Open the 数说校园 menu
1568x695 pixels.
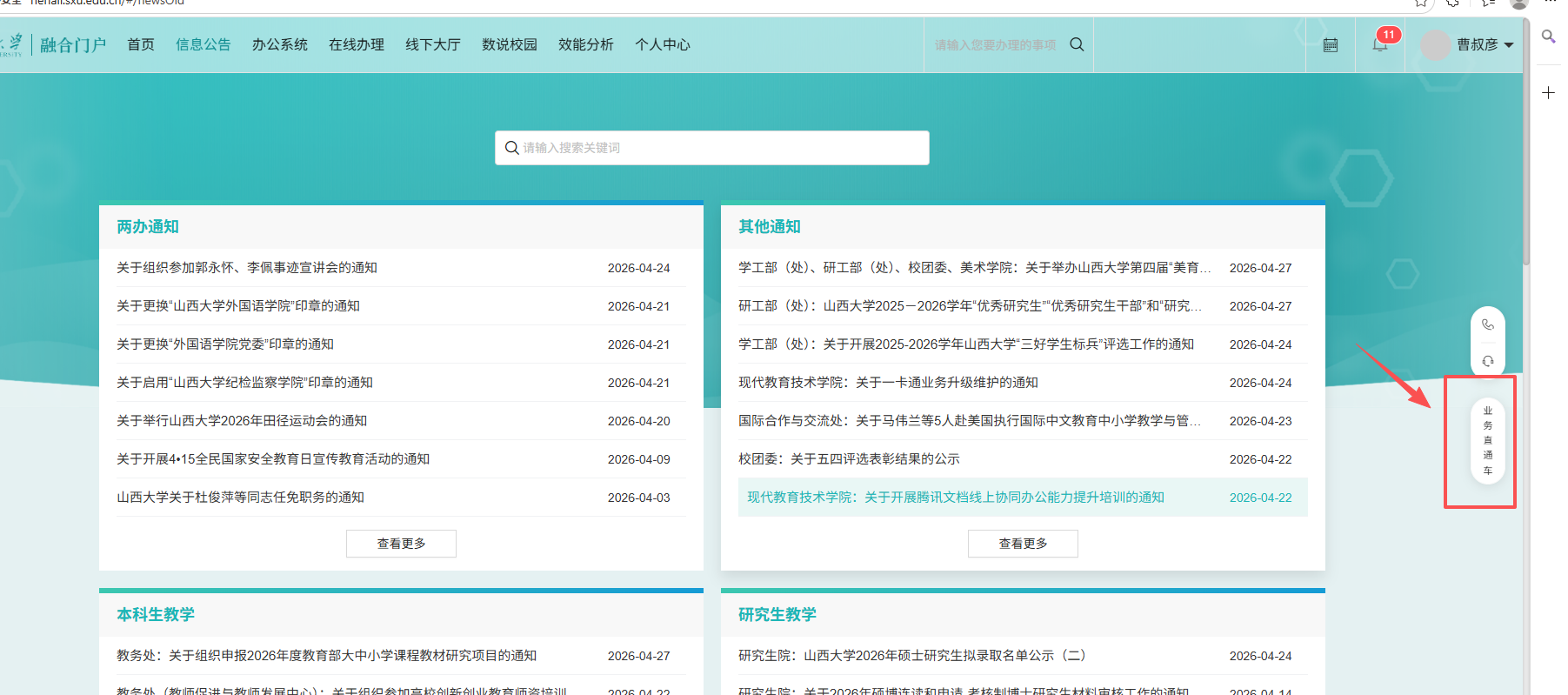click(510, 44)
